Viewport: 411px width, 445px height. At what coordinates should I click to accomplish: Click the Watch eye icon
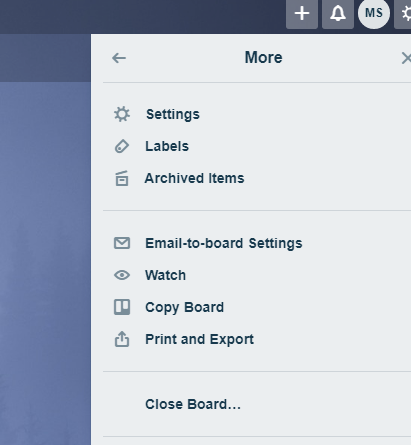pyautogui.click(x=122, y=275)
